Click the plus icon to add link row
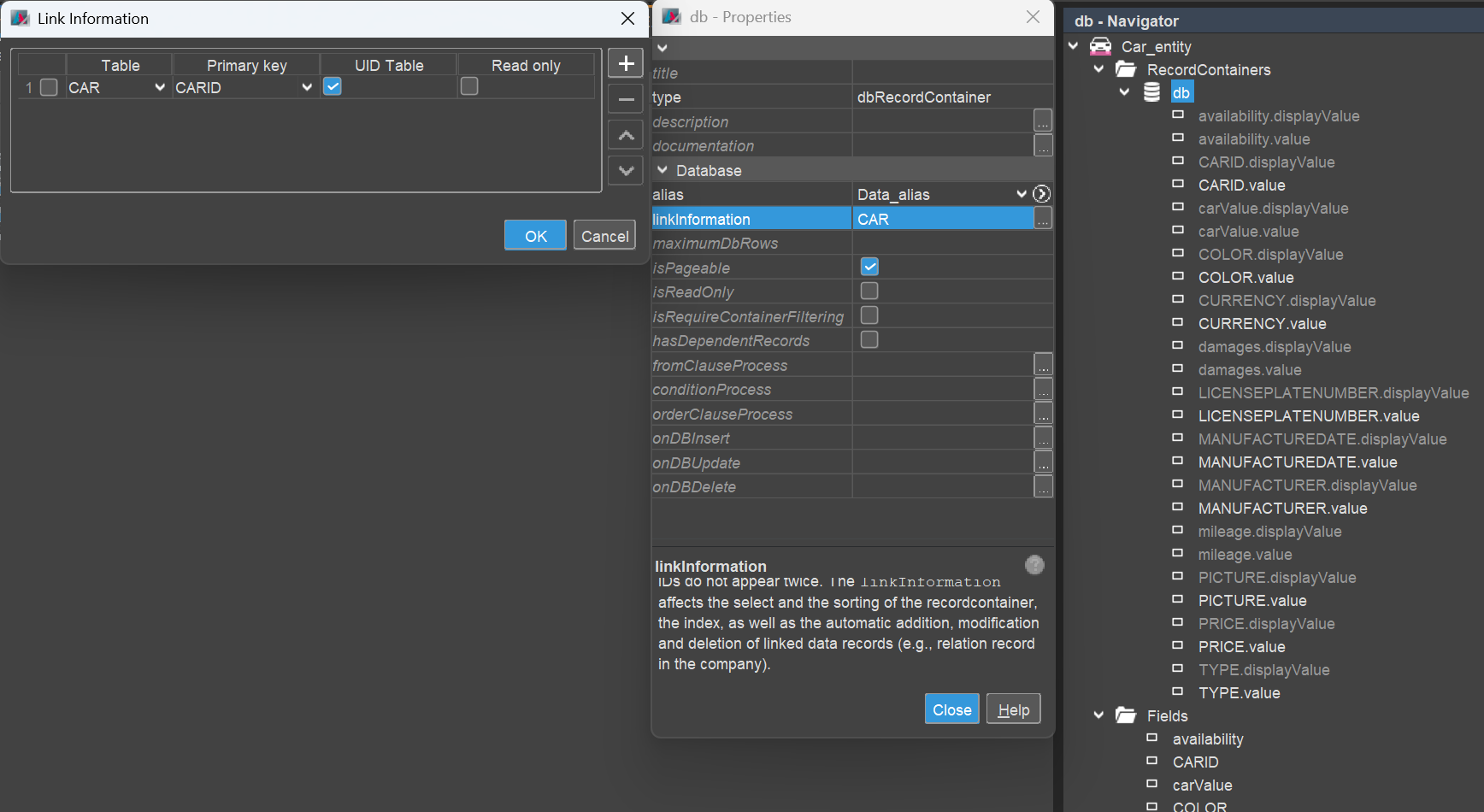 click(626, 63)
